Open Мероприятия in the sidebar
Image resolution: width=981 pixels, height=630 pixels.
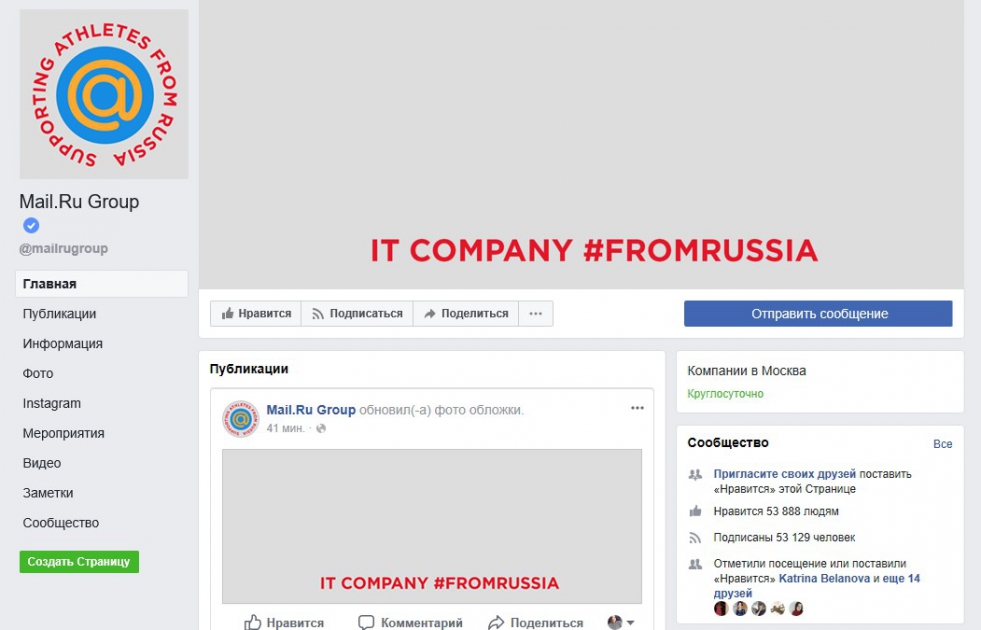click(x=63, y=433)
